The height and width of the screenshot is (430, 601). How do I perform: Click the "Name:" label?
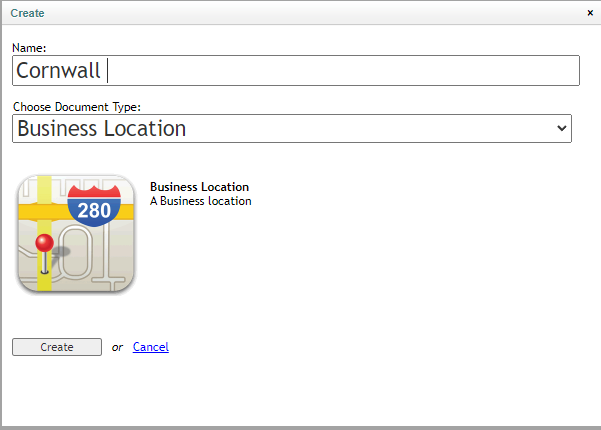point(29,48)
